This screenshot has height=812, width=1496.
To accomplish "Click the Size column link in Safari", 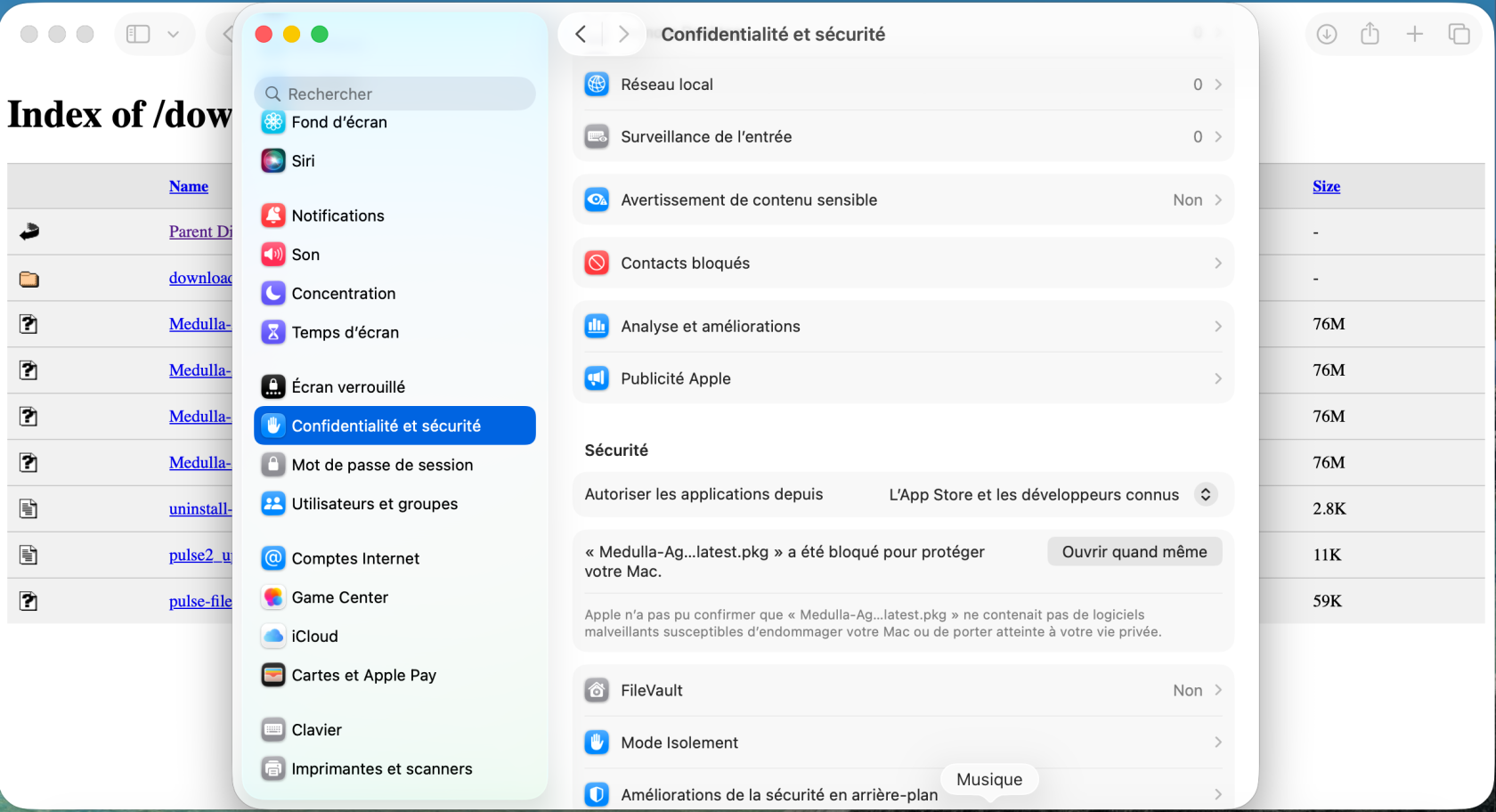I will 1326,186.
